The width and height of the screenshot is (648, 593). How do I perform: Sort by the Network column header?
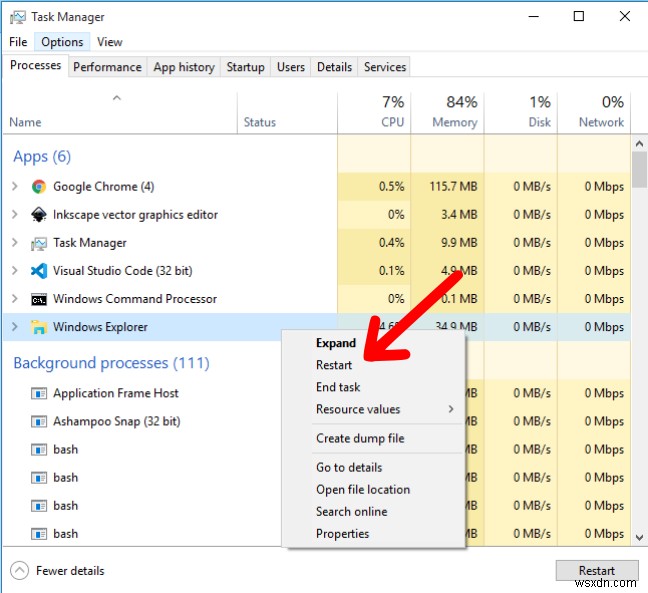594,112
